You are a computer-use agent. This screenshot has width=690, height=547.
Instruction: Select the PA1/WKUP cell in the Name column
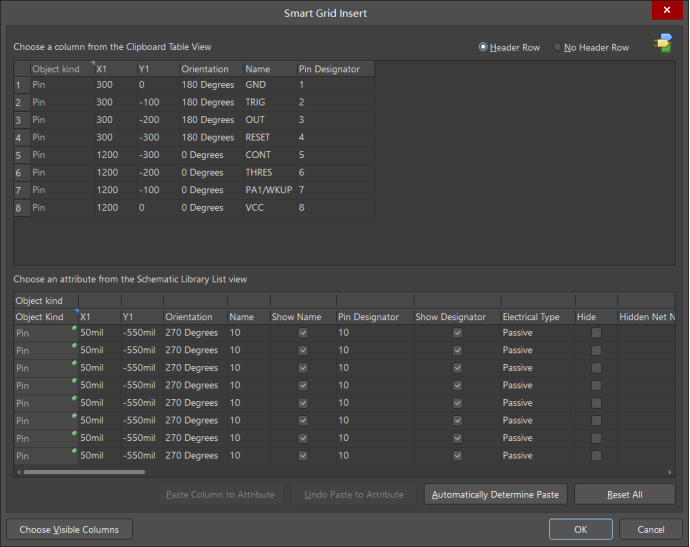[x=268, y=190]
